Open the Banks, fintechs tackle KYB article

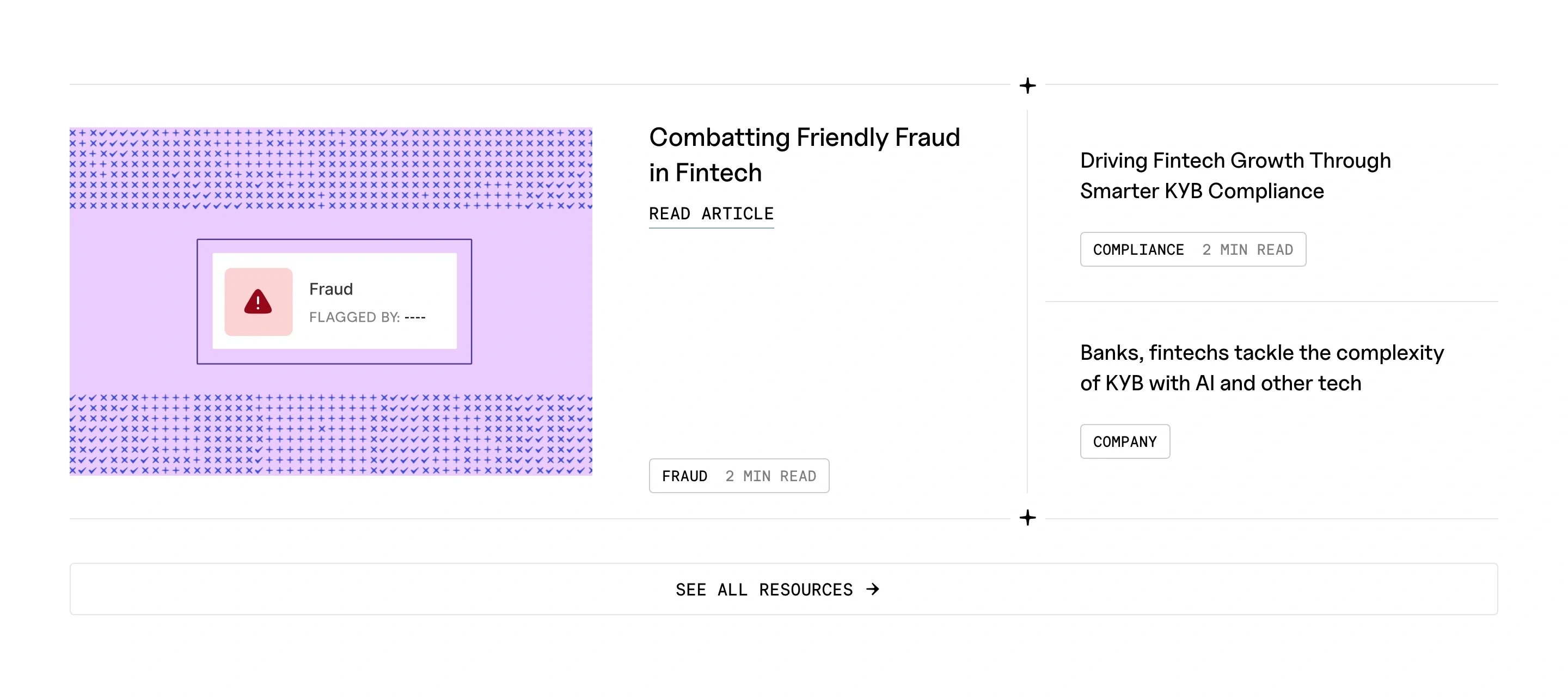click(1261, 367)
